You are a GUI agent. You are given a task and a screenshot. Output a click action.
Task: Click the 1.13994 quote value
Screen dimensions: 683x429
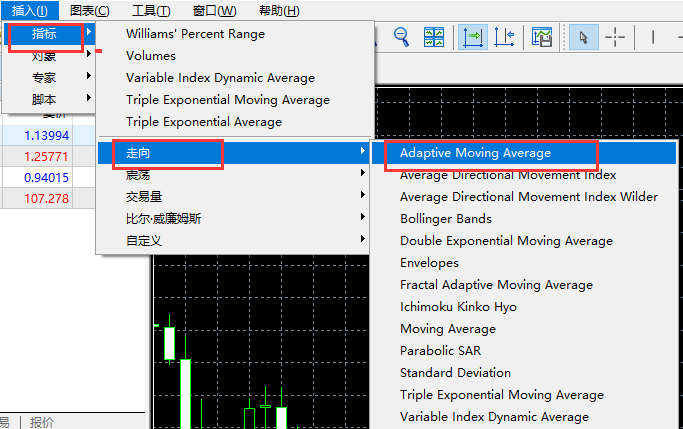(x=47, y=136)
